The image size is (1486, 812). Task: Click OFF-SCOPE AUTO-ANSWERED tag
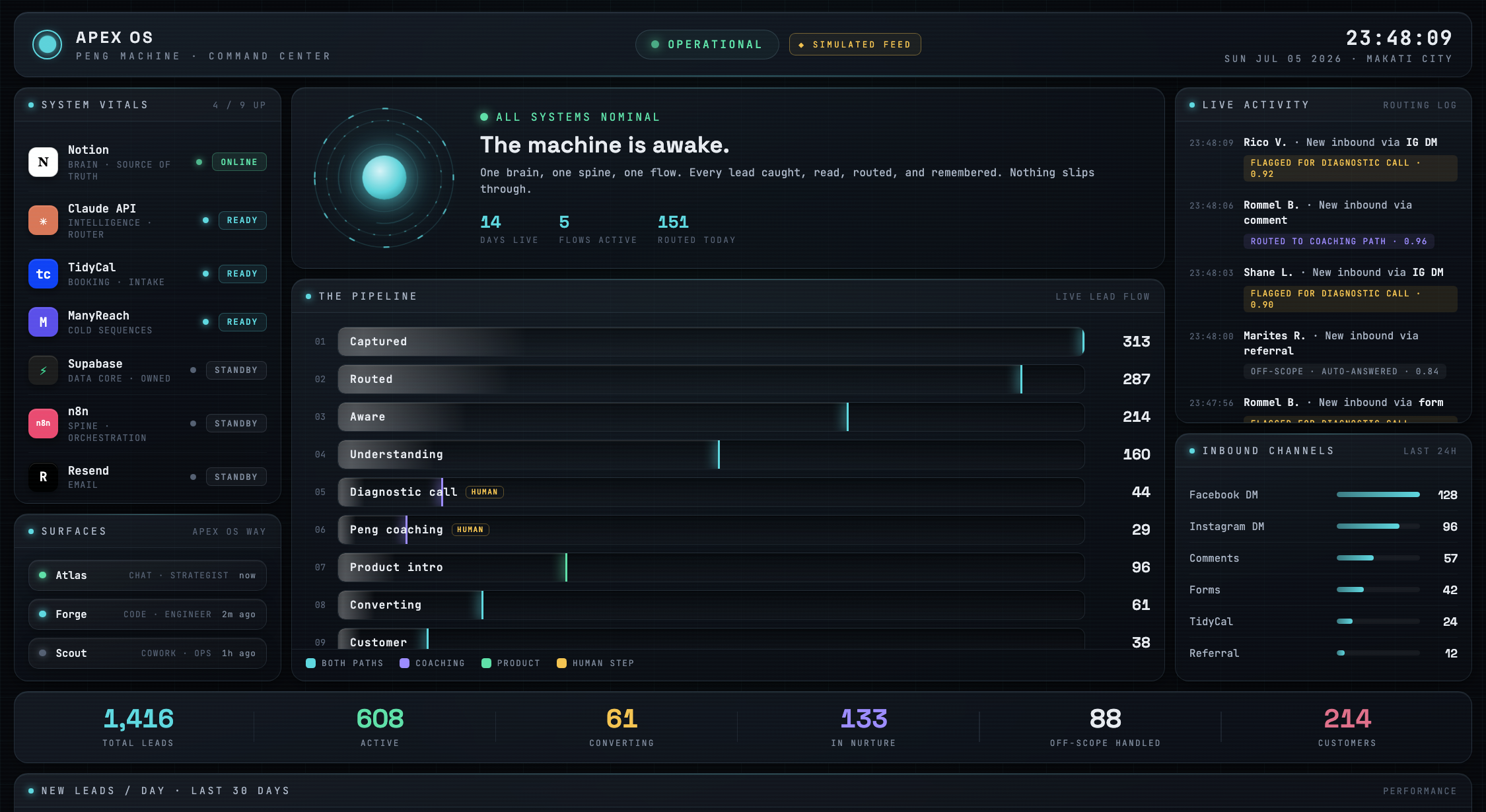1344,371
